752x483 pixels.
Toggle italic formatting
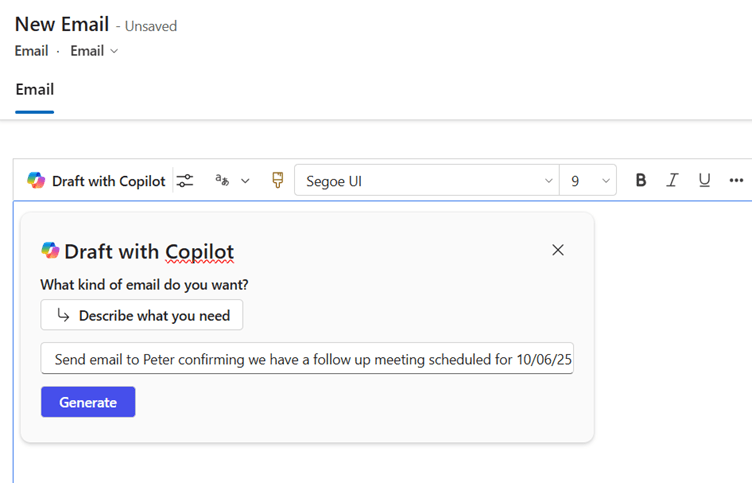[x=672, y=180]
